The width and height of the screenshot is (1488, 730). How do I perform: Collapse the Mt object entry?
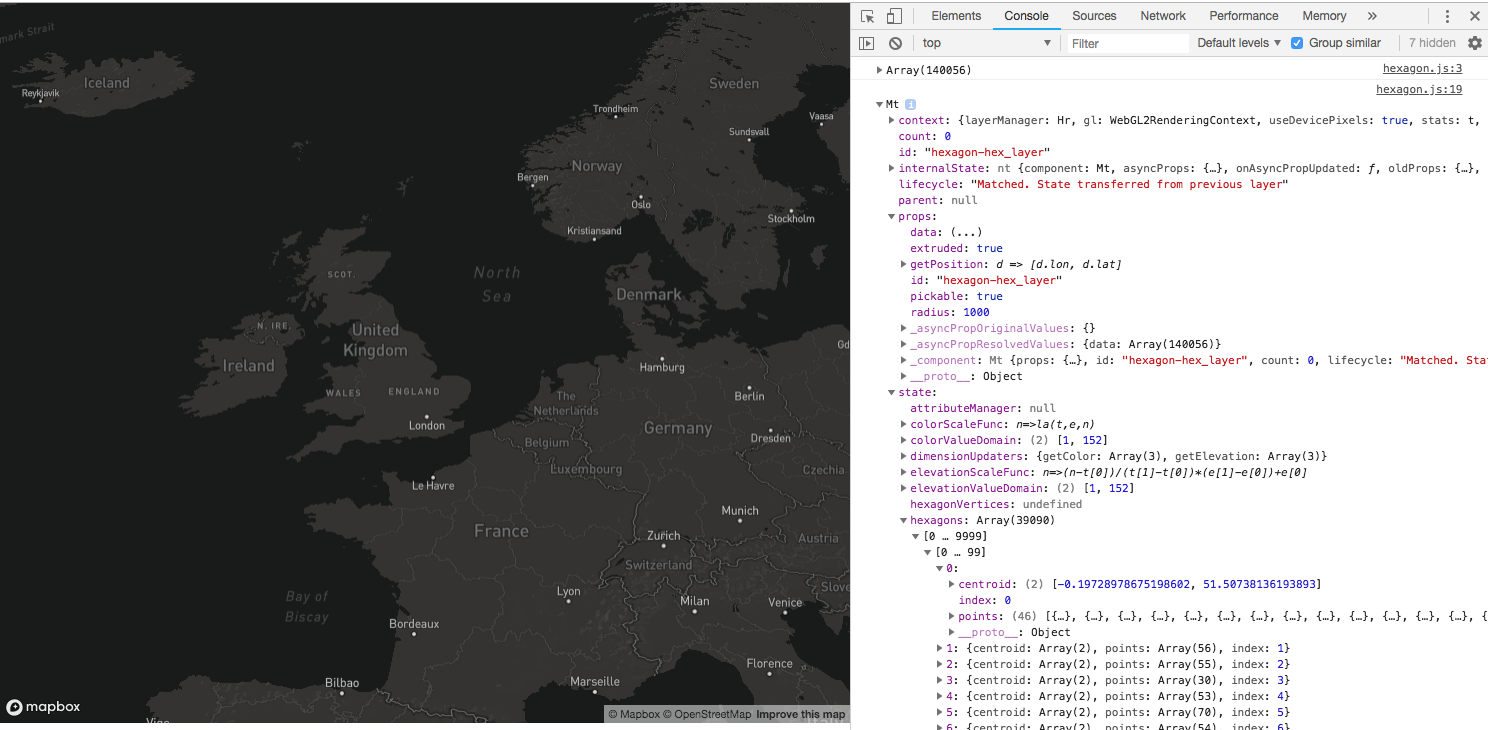(x=879, y=104)
